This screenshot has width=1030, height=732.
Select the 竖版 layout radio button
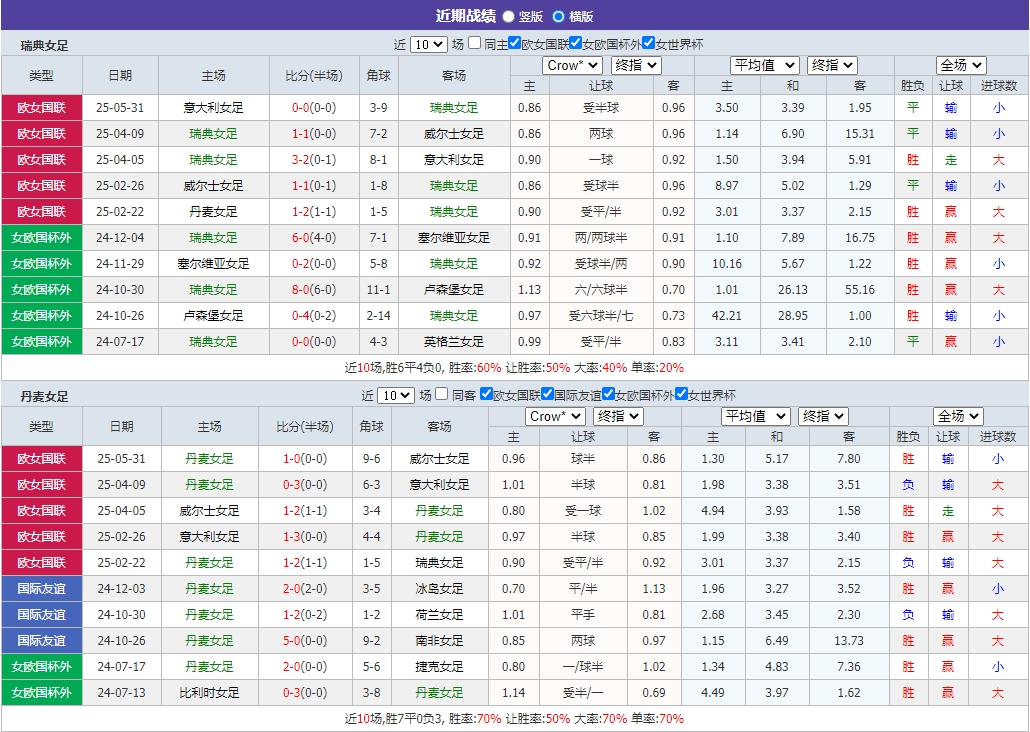point(508,16)
